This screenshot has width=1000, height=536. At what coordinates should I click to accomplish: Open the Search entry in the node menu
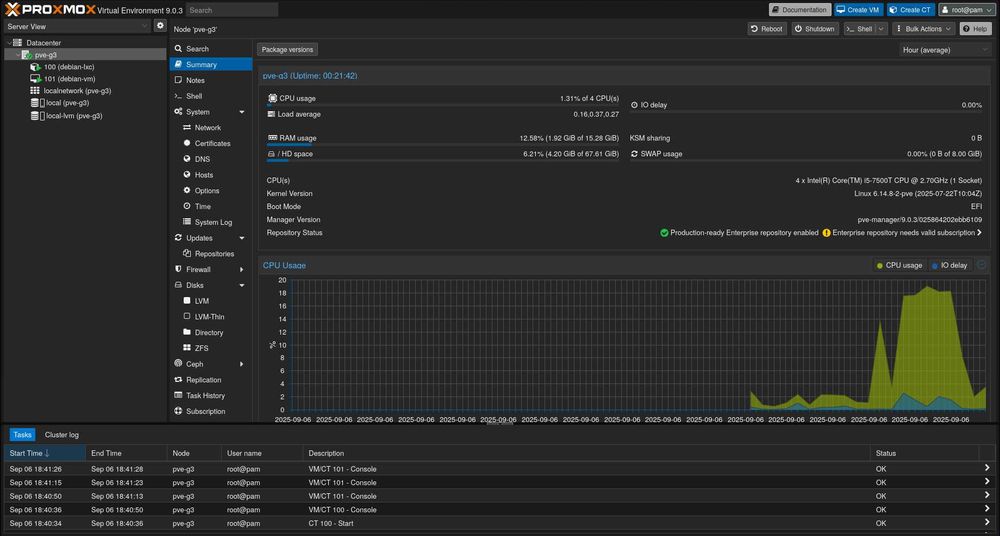pos(210,48)
